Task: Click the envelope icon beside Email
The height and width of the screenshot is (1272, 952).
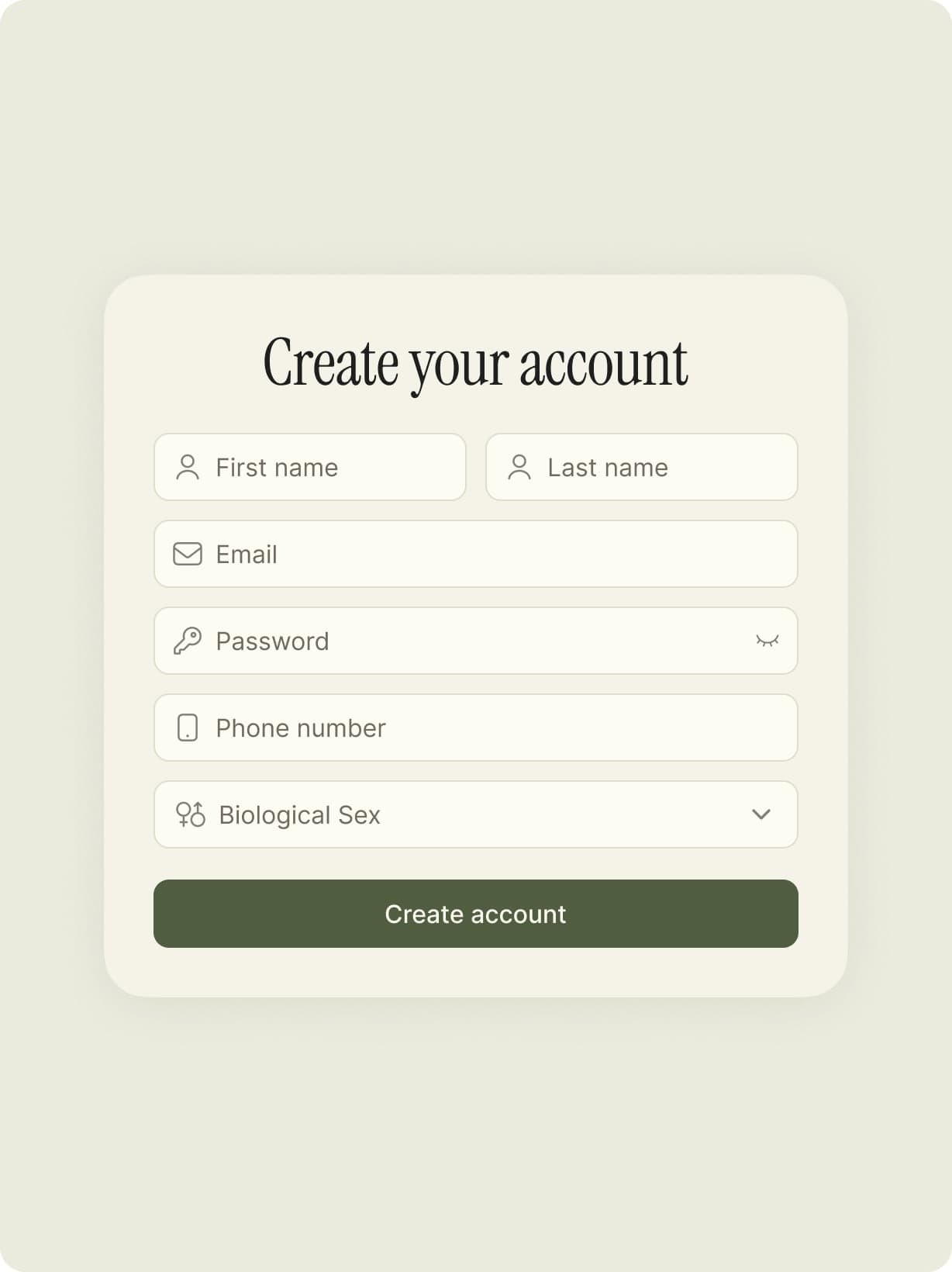Action: 187,554
